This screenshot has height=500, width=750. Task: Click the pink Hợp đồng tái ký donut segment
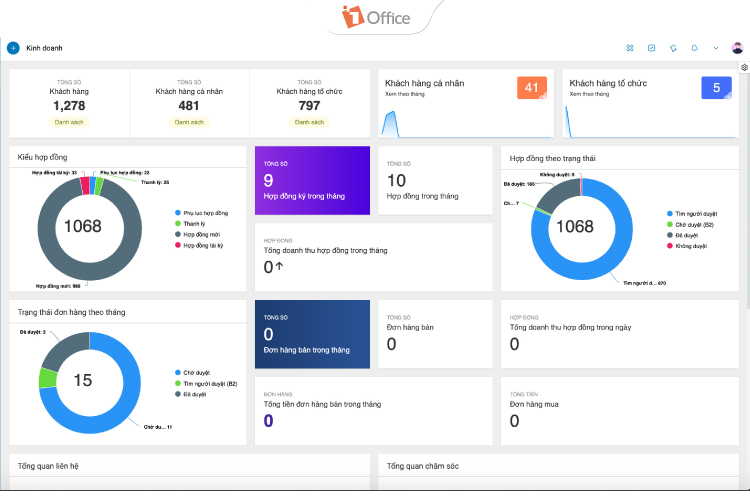(85, 186)
